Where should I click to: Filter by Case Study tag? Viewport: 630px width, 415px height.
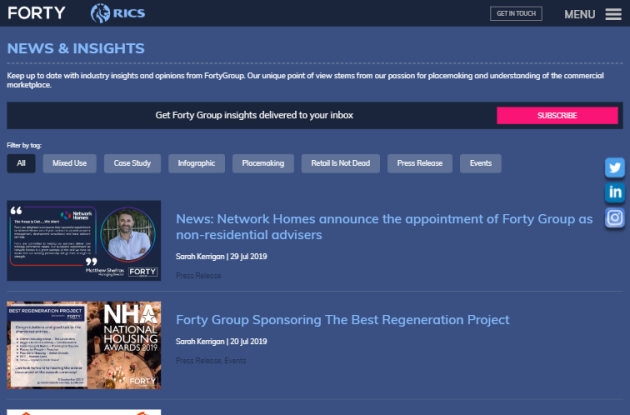[x=132, y=163]
